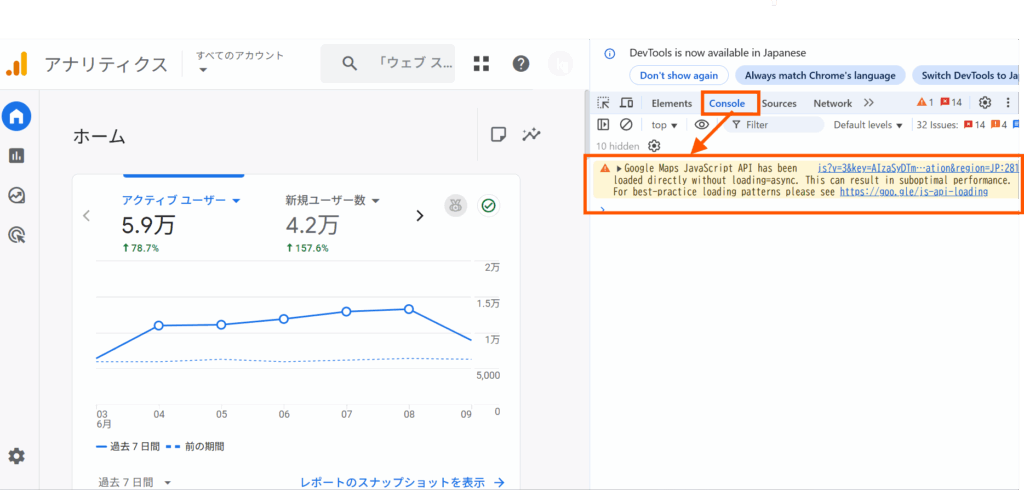Open the Google apps grid icon
This screenshot has height=490, width=1024.
(481, 64)
